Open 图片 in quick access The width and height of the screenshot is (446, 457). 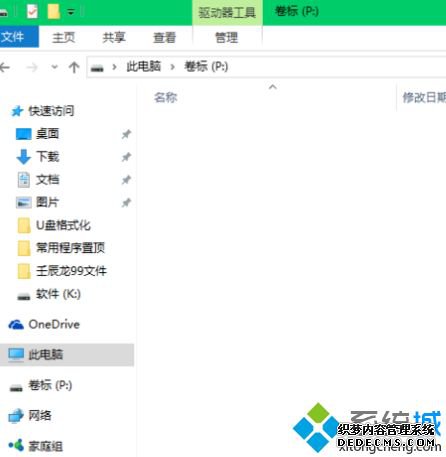tap(47, 202)
